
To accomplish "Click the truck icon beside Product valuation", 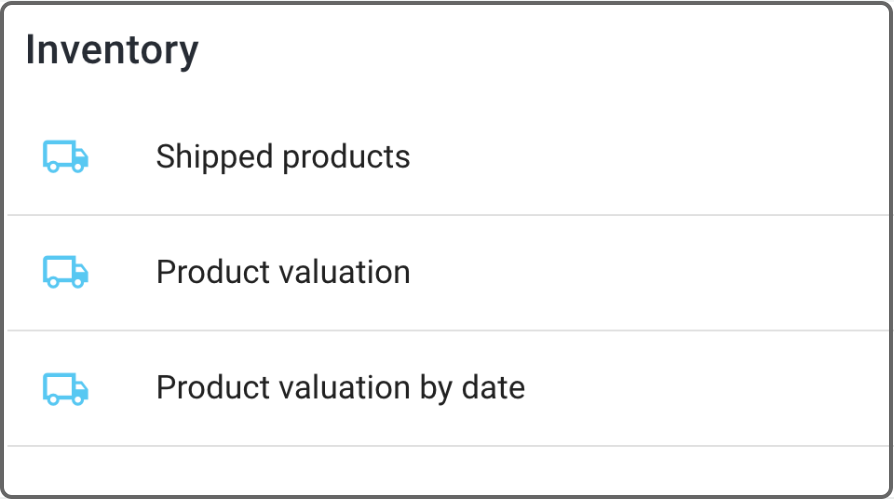I will (66, 272).
